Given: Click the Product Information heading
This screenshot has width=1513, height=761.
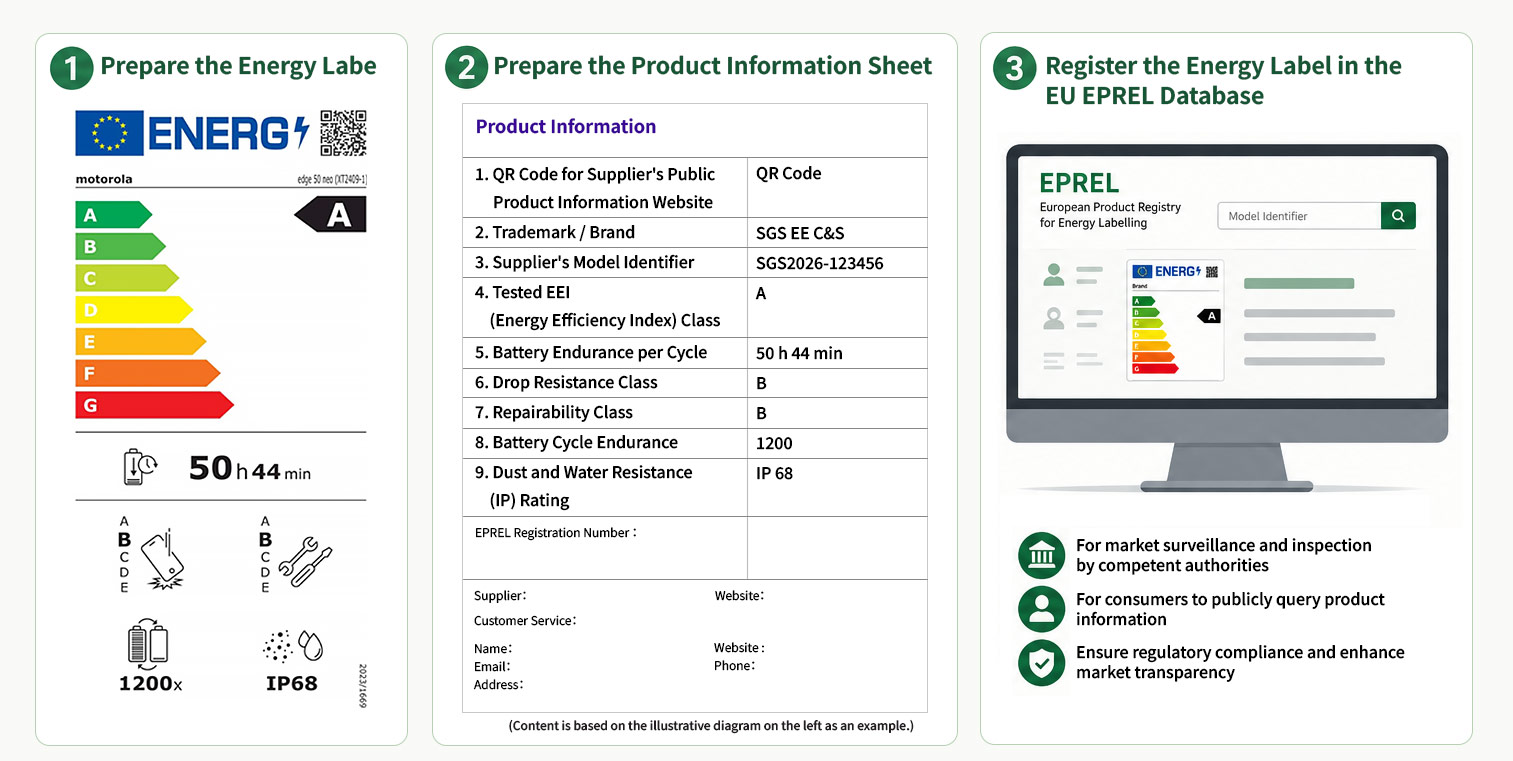Looking at the screenshot, I should point(566,126).
